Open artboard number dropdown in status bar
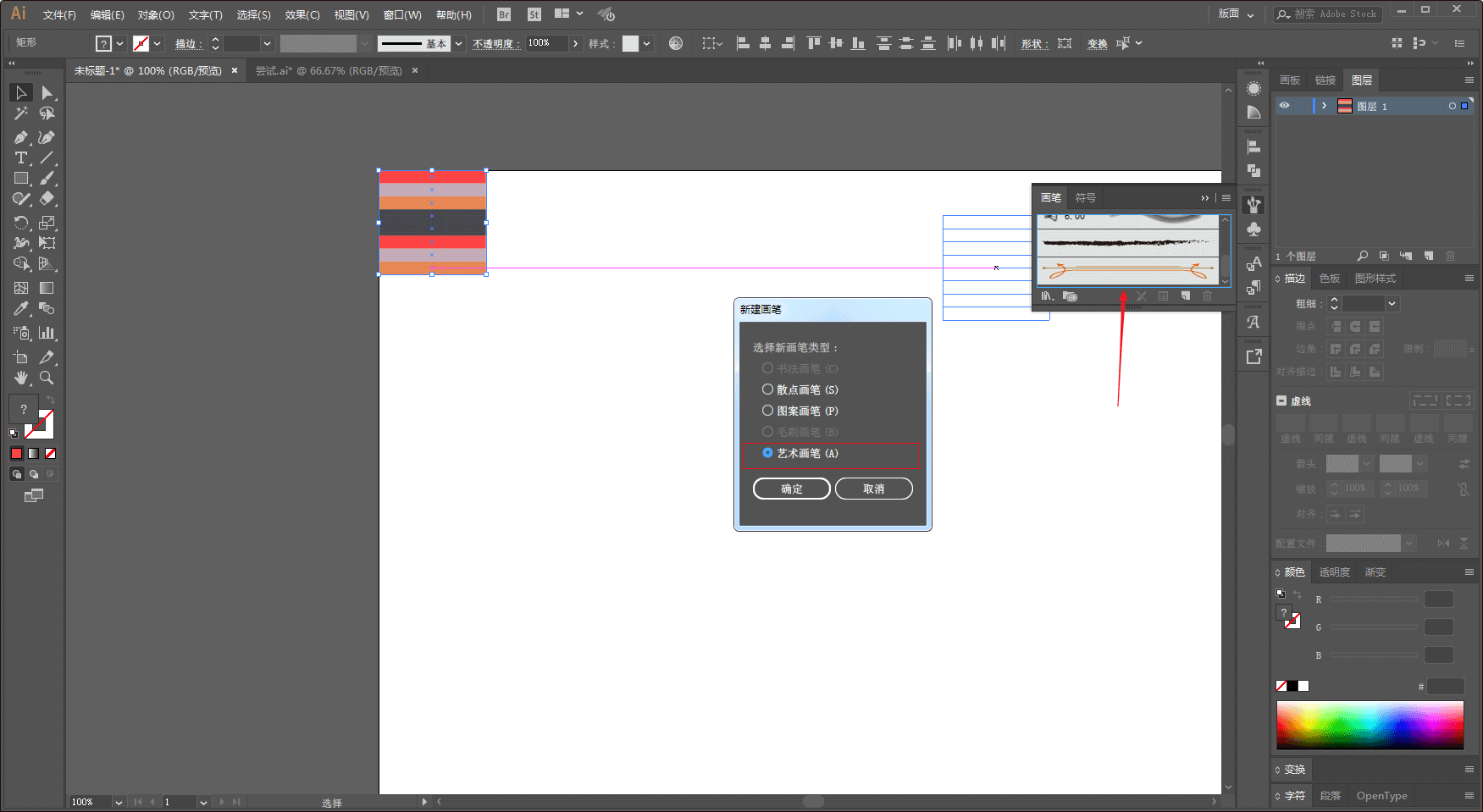Viewport: 1483px width, 812px height. coord(203,802)
